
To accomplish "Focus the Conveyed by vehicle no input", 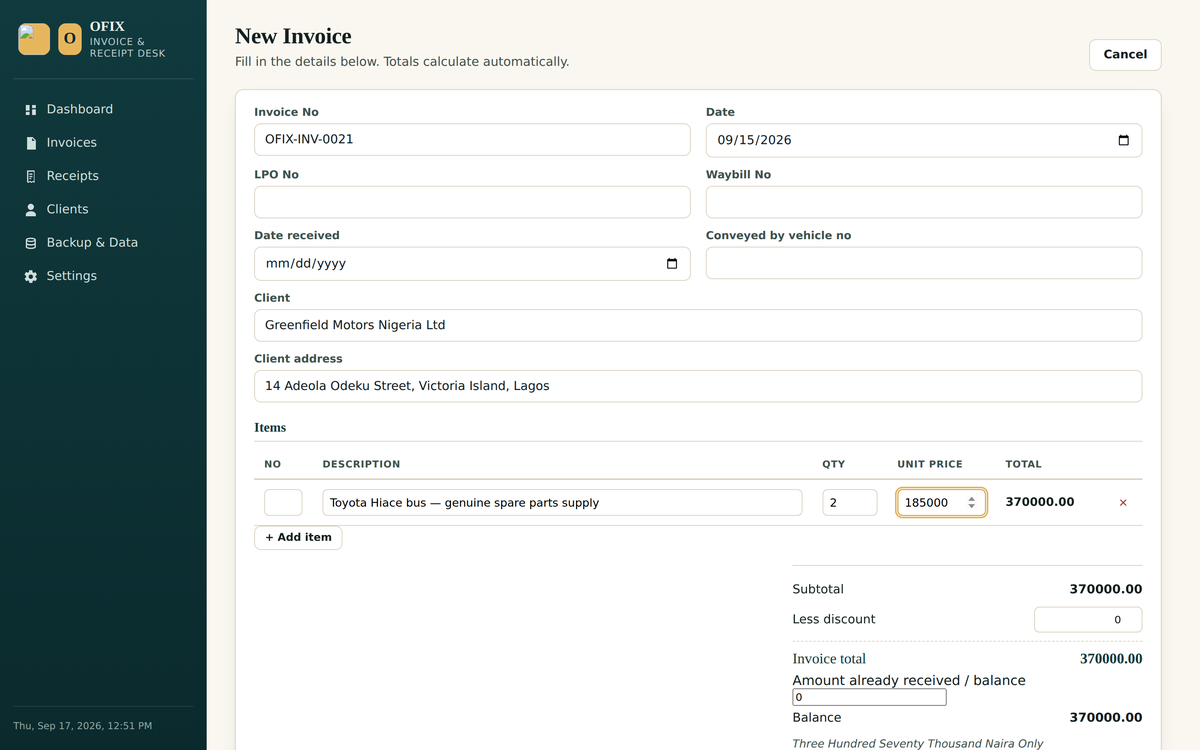I will [924, 263].
